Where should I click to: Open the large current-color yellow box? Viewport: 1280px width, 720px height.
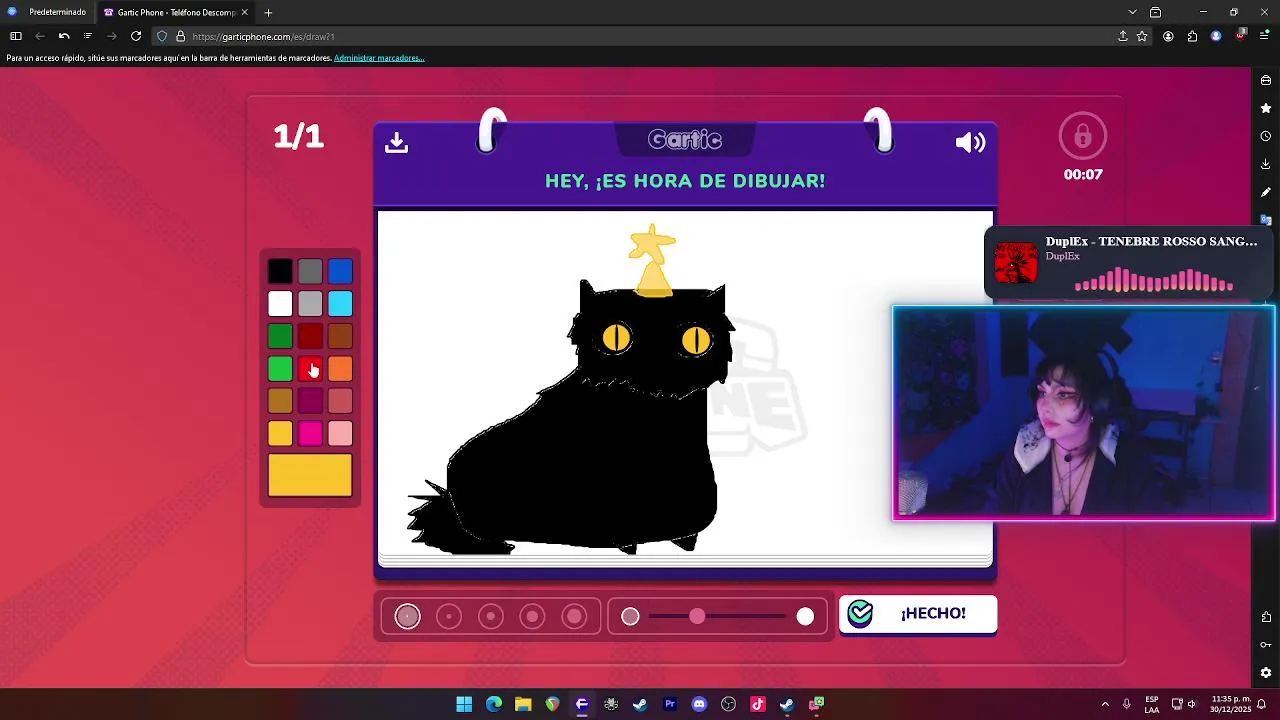(310, 475)
